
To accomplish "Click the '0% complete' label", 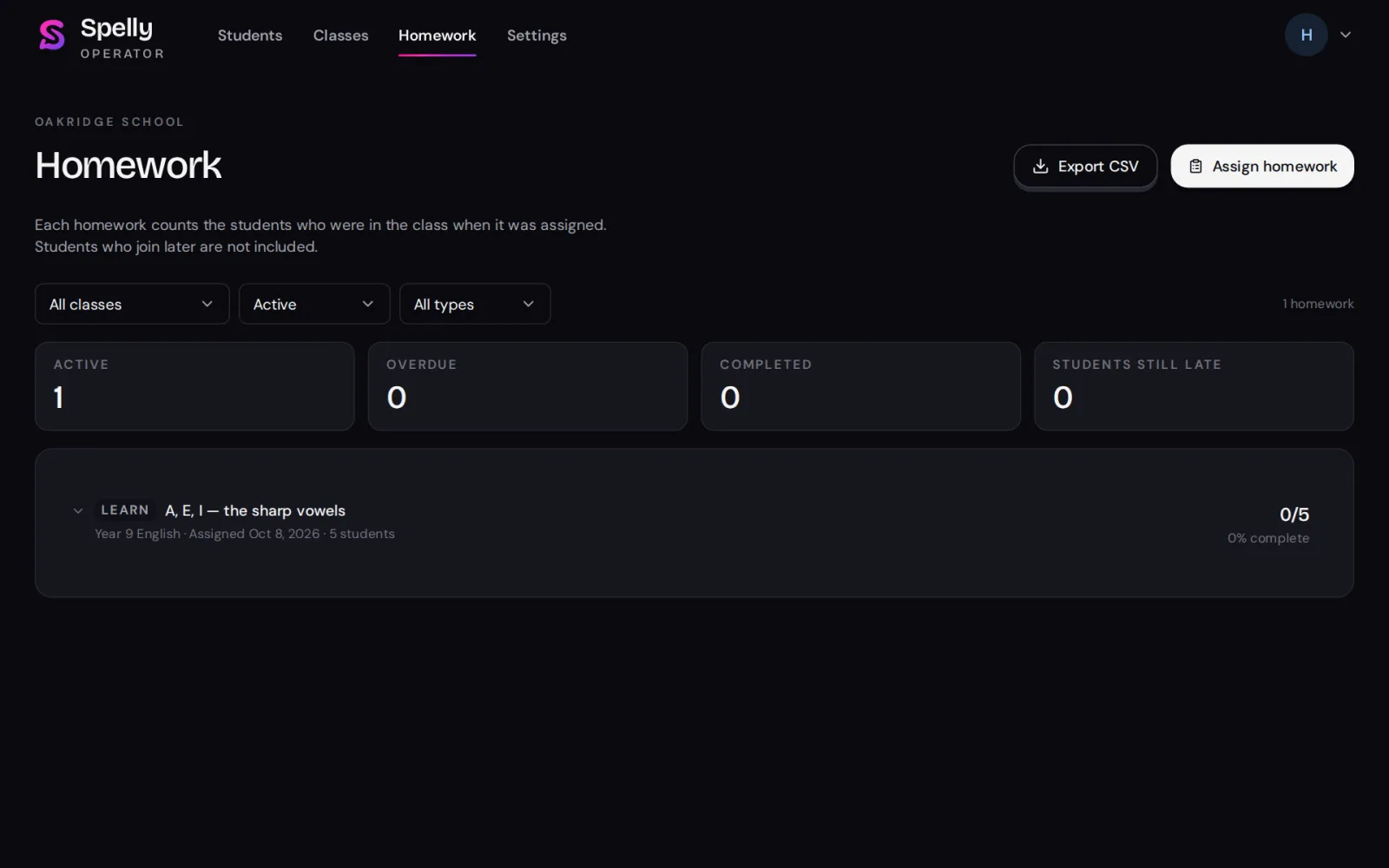I will click(x=1268, y=538).
